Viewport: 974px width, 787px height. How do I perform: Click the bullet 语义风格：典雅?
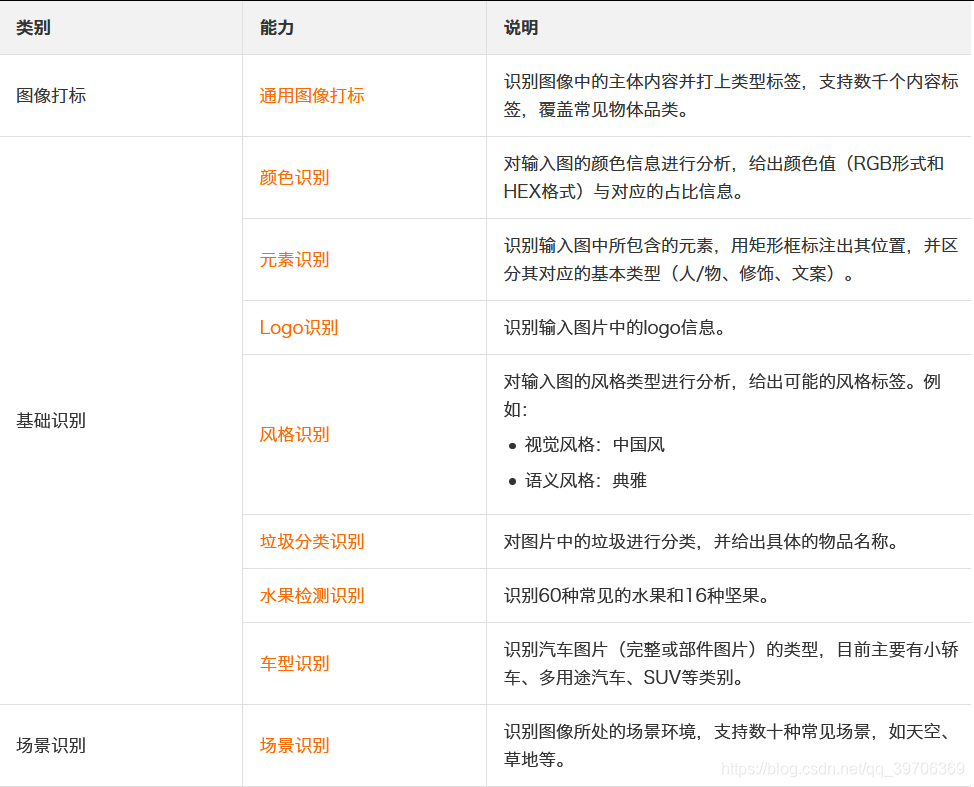(x=586, y=480)
